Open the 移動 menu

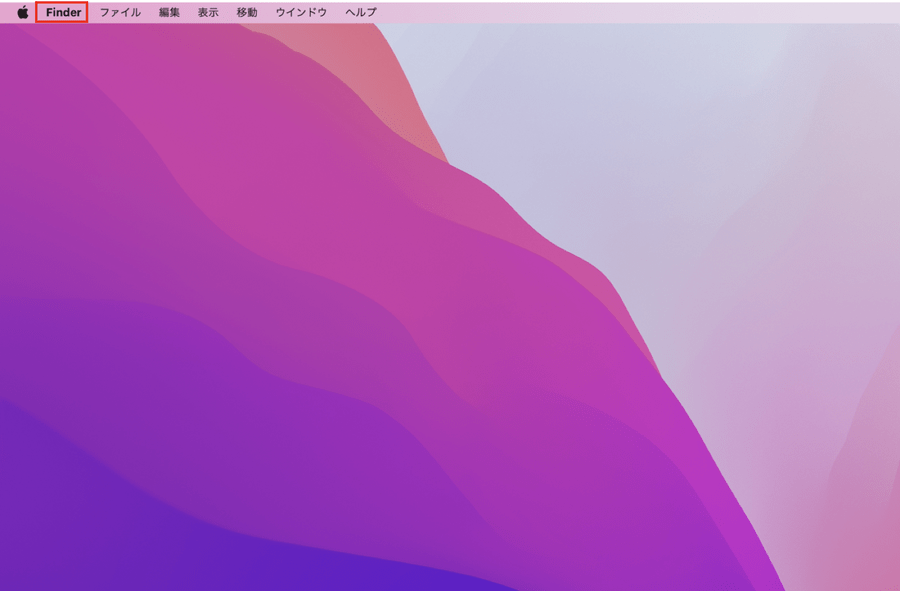[x=247, y=12]
